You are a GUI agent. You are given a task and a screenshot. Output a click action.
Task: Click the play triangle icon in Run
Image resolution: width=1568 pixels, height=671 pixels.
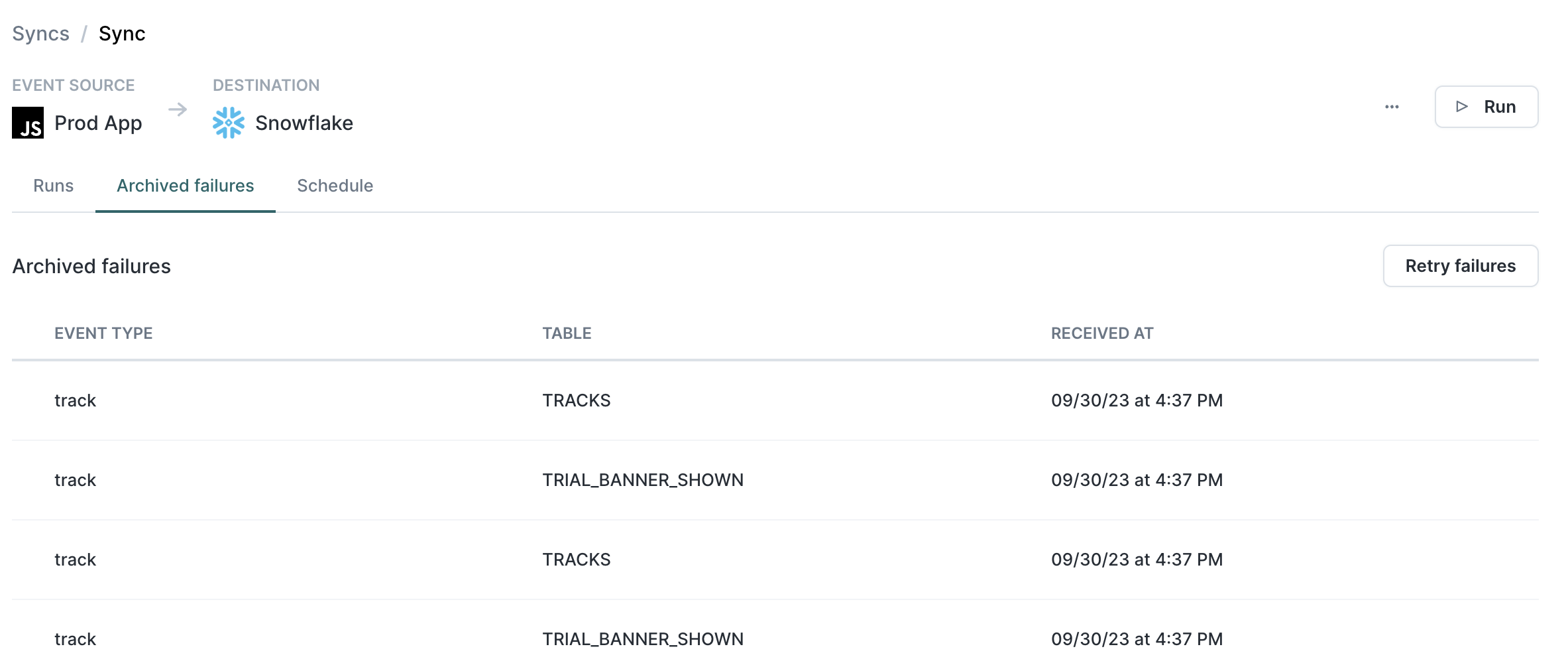pos(1462,107)
